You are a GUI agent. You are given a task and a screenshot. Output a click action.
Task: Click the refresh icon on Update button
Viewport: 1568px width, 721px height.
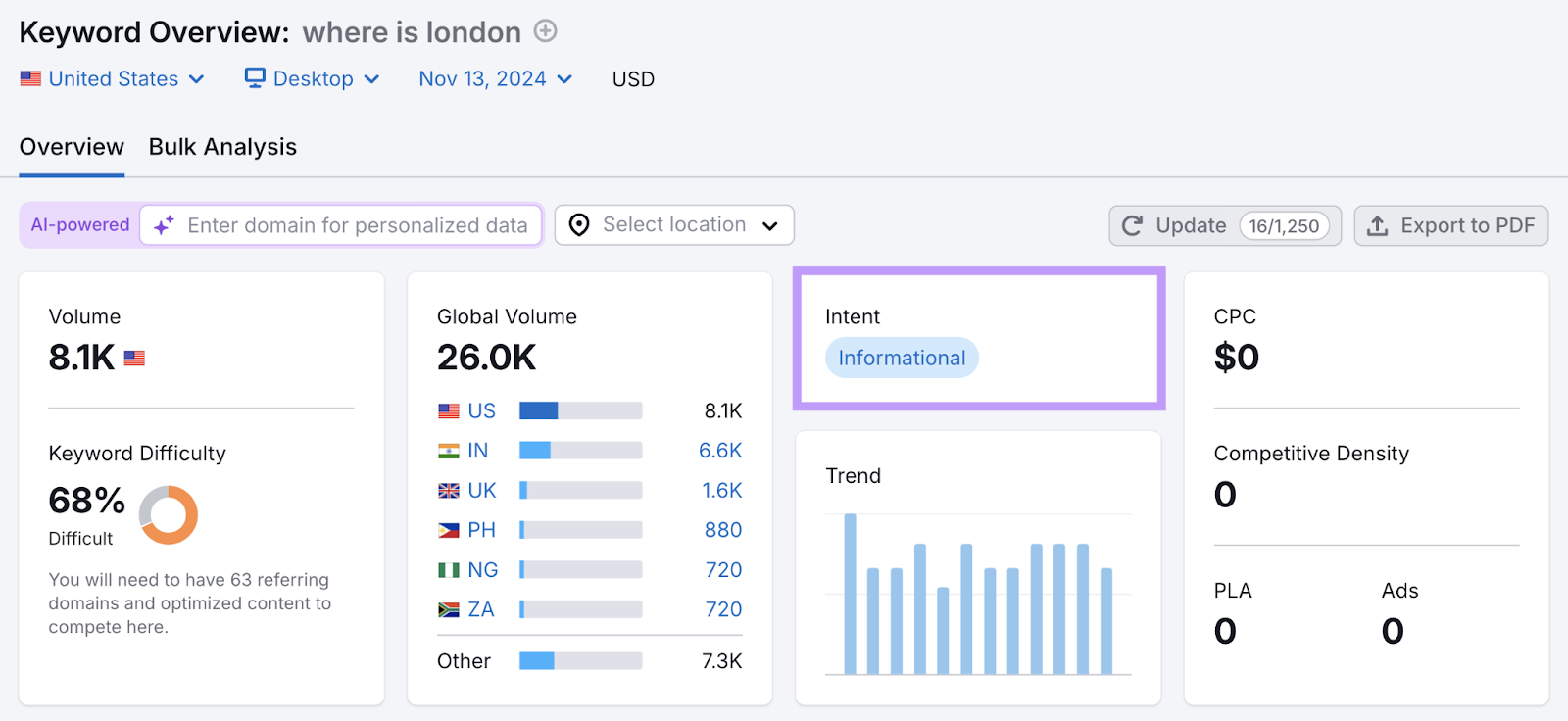click(1132, 226)
